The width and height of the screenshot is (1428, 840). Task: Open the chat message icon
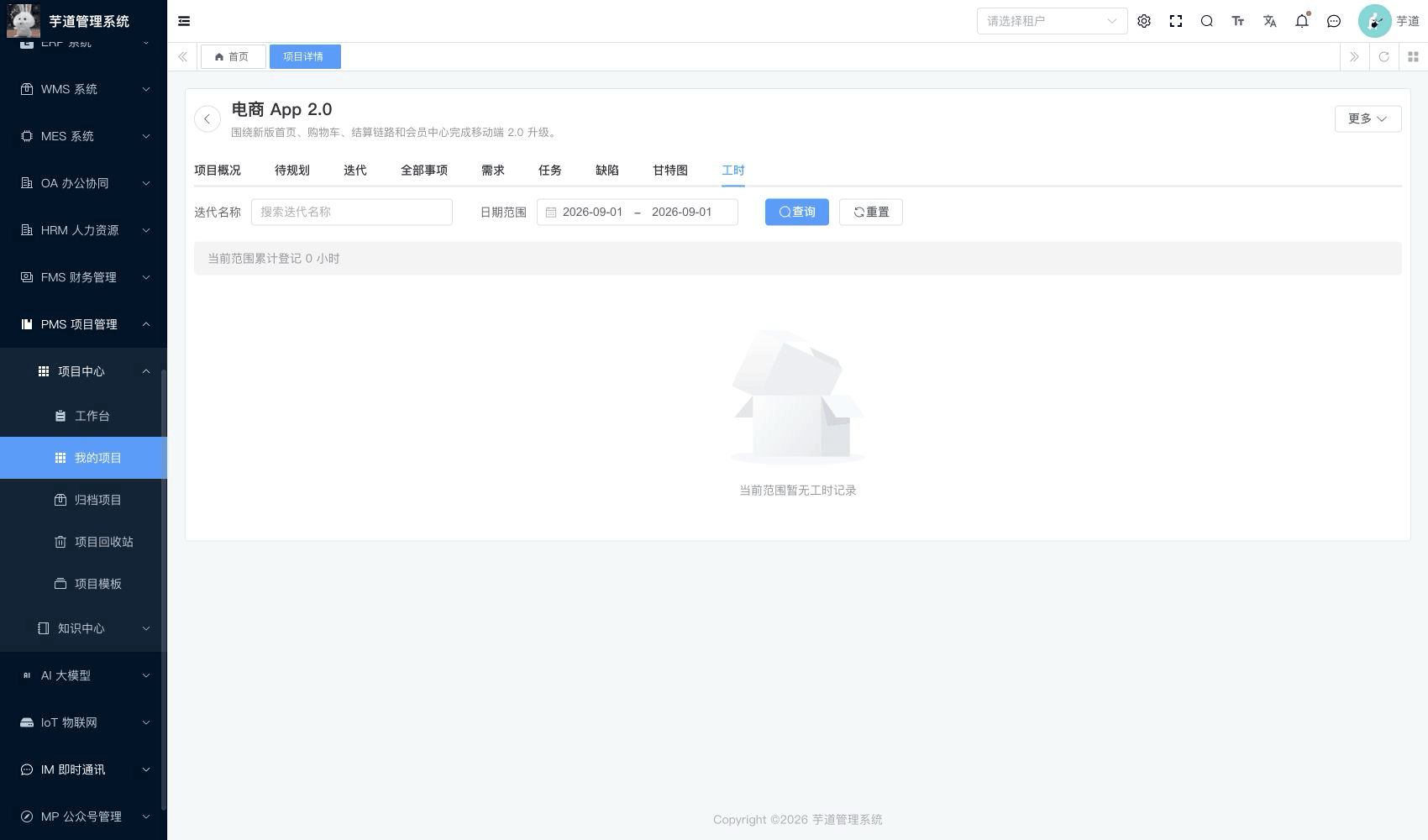(1334, 21)
